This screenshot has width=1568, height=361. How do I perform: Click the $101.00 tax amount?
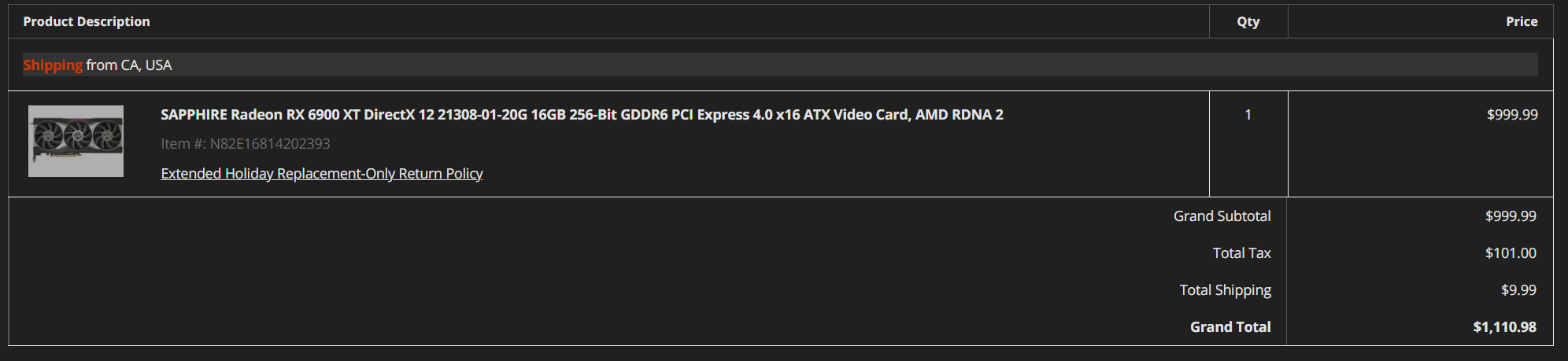coord(1510,253)
